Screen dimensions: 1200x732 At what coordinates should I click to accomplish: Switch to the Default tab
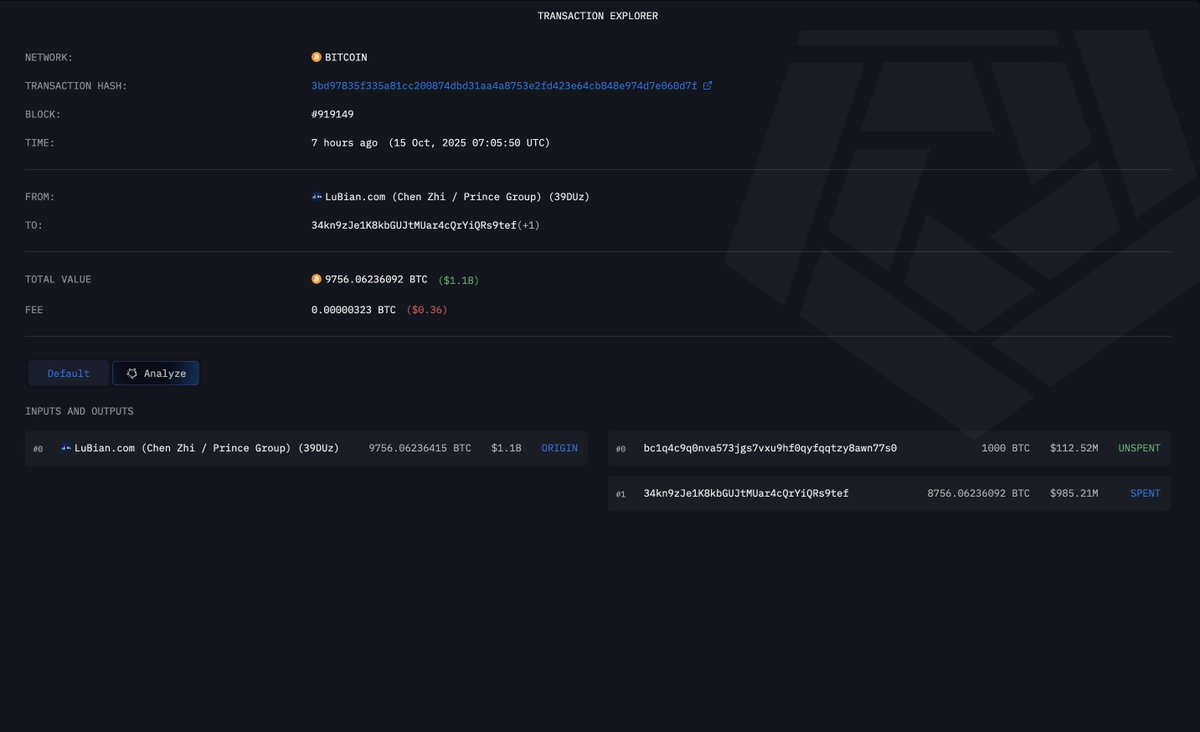coord(68,373)
